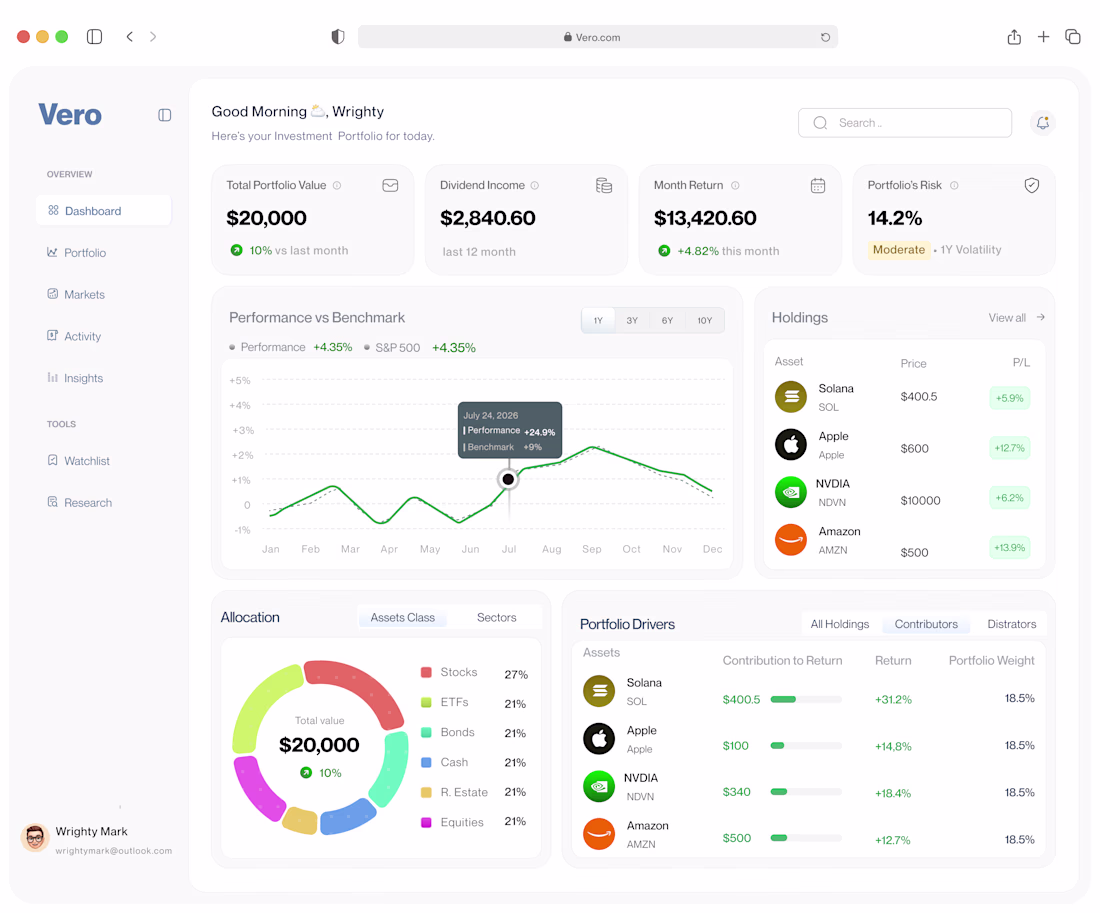1100x913 pixels.
Task: Select the 10Y time range
Action: 704,320
